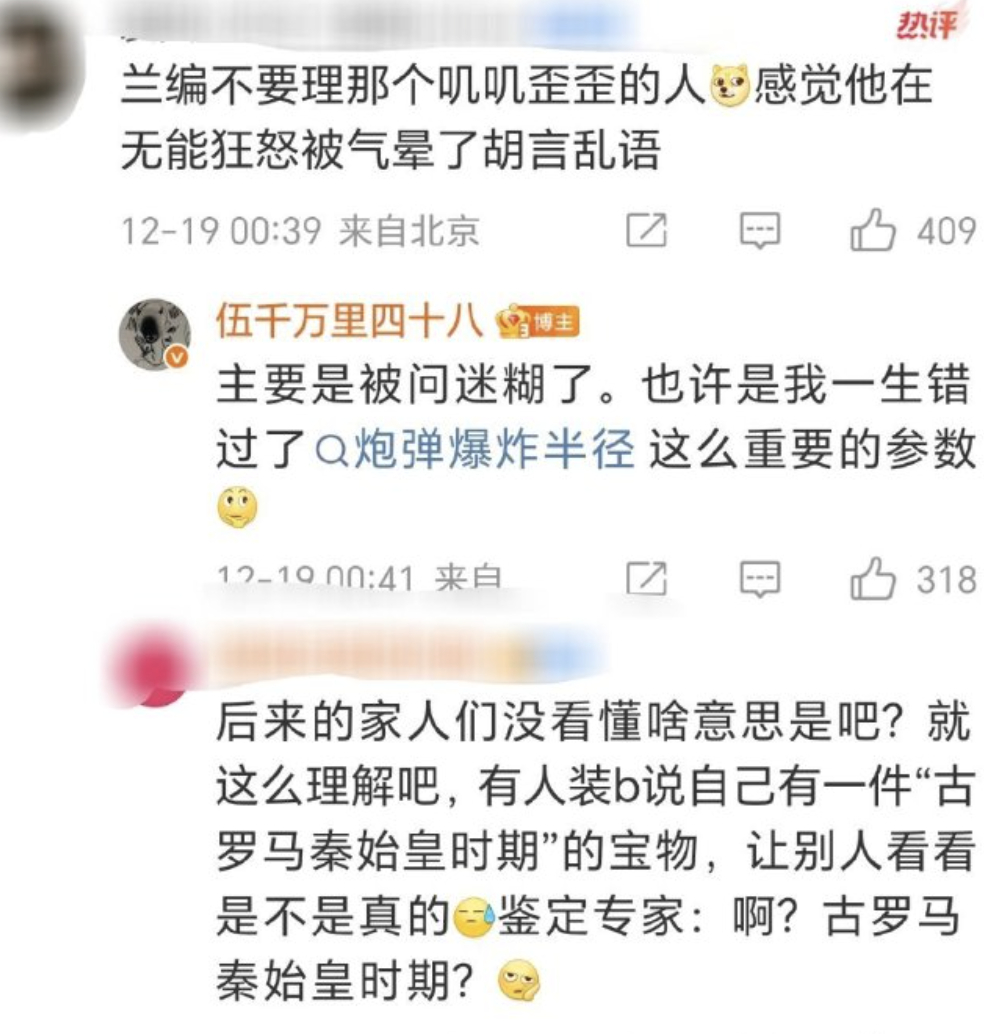Tap the share icon on the 409-like comment
Viewport: 984px width, 1034px height.
(x=646, y=230)
